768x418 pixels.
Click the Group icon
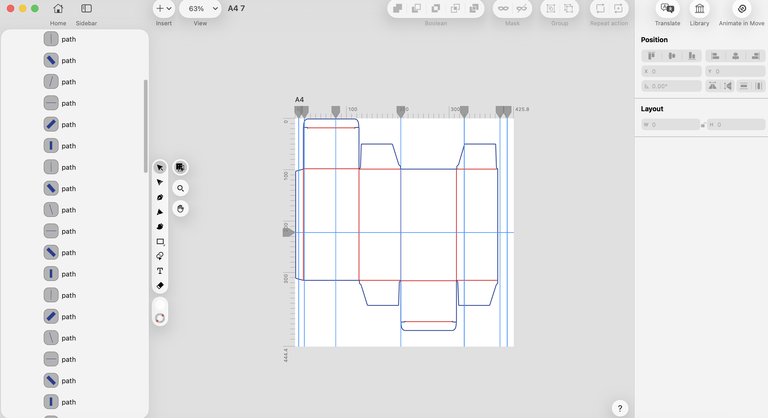tap(551, 8)
